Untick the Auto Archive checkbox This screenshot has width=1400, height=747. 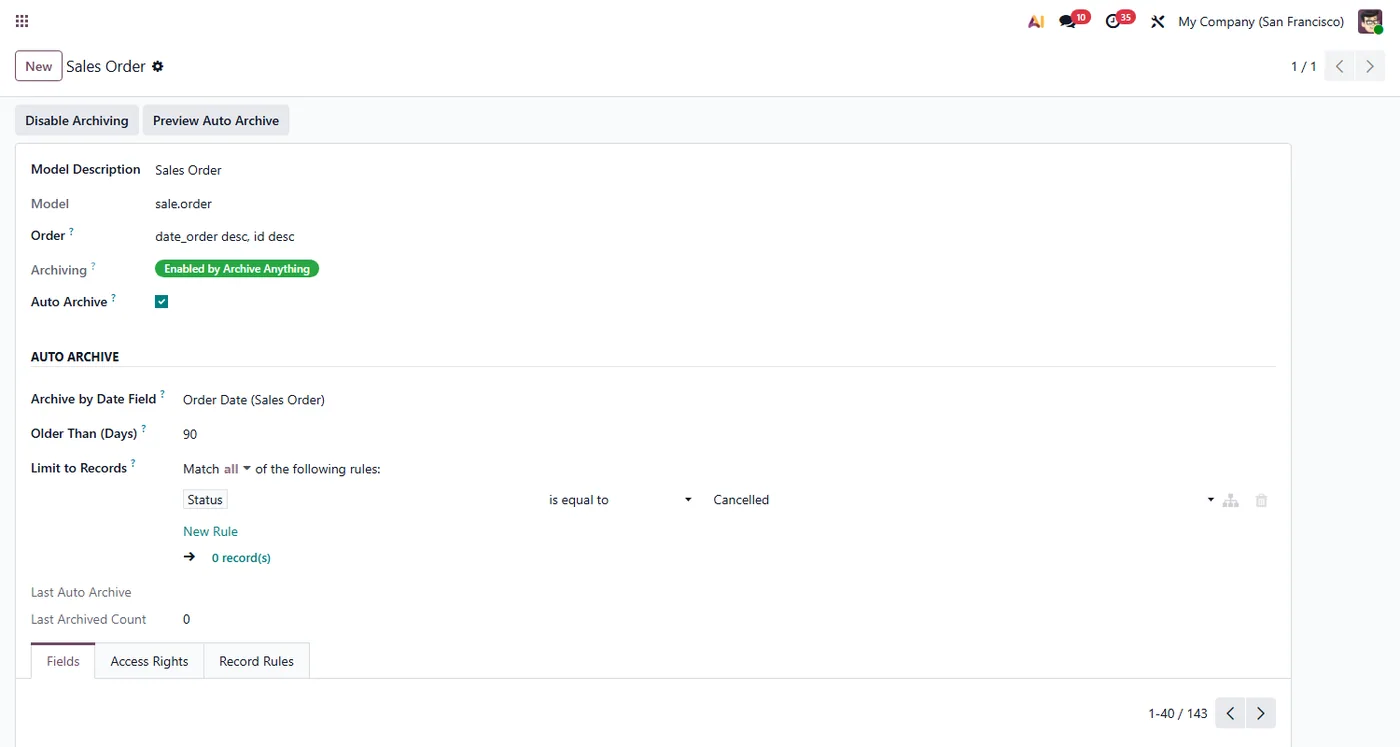click(161, 301)
